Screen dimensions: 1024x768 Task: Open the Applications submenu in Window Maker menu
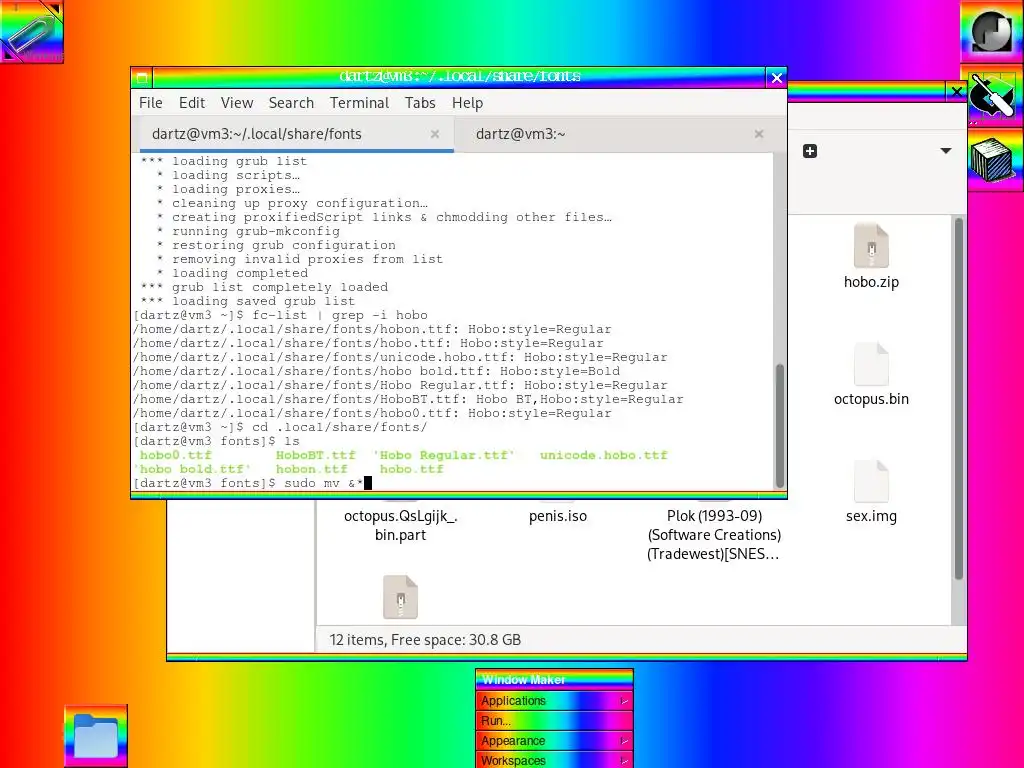click(x=554, y=701)
